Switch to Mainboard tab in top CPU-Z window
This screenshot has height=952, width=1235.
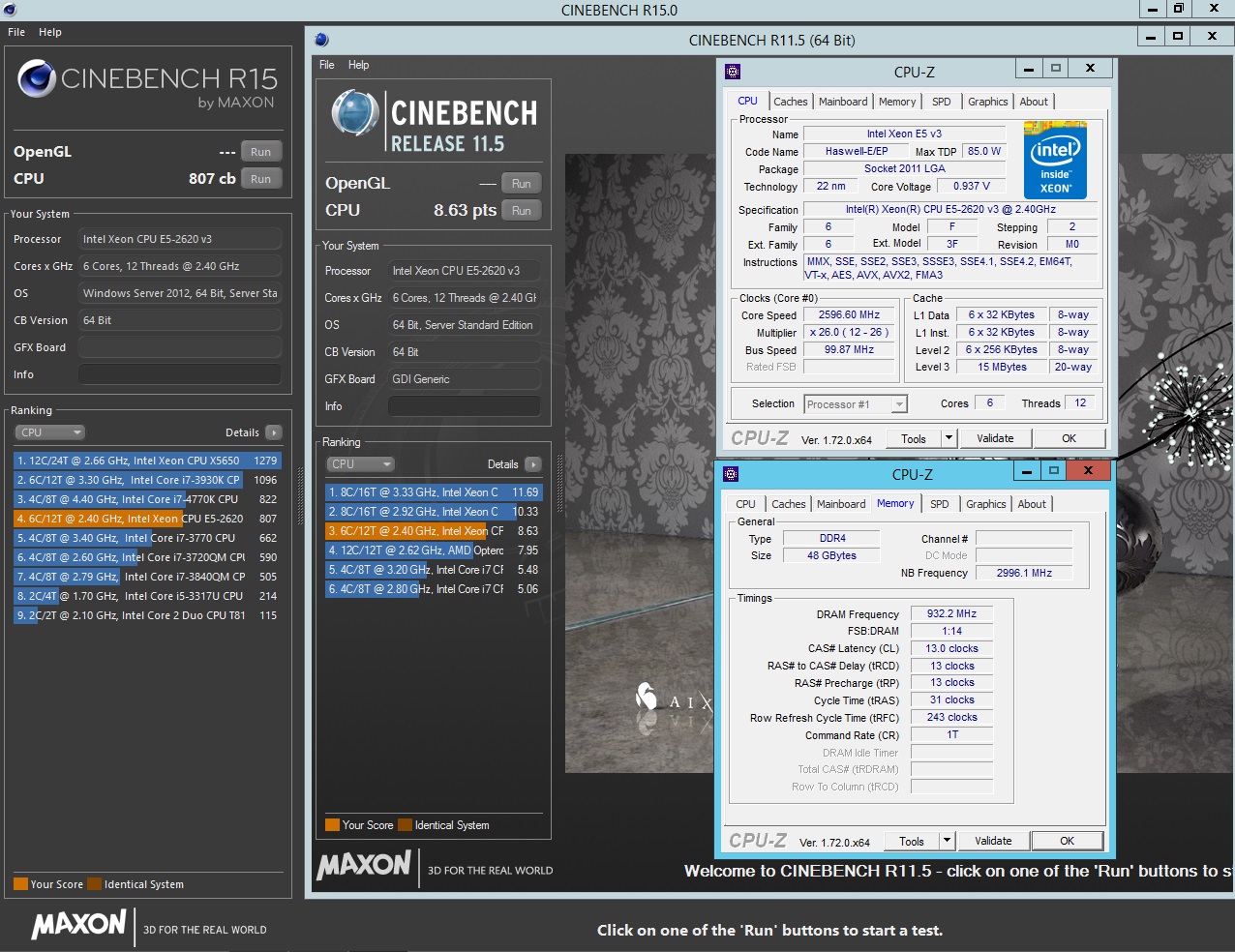tap(843, 102)
